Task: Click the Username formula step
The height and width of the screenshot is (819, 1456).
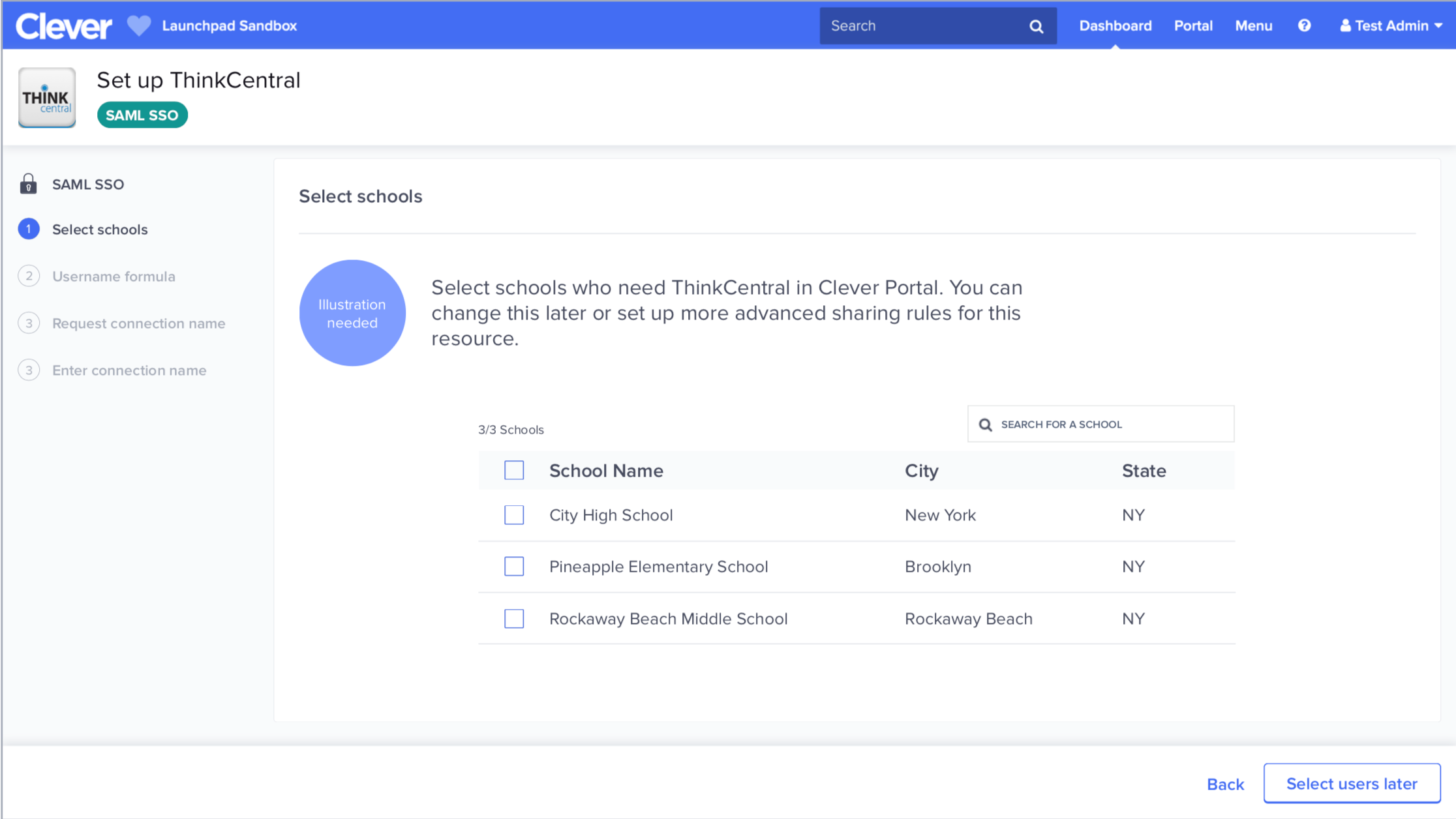Action: [x=114, y=276]
